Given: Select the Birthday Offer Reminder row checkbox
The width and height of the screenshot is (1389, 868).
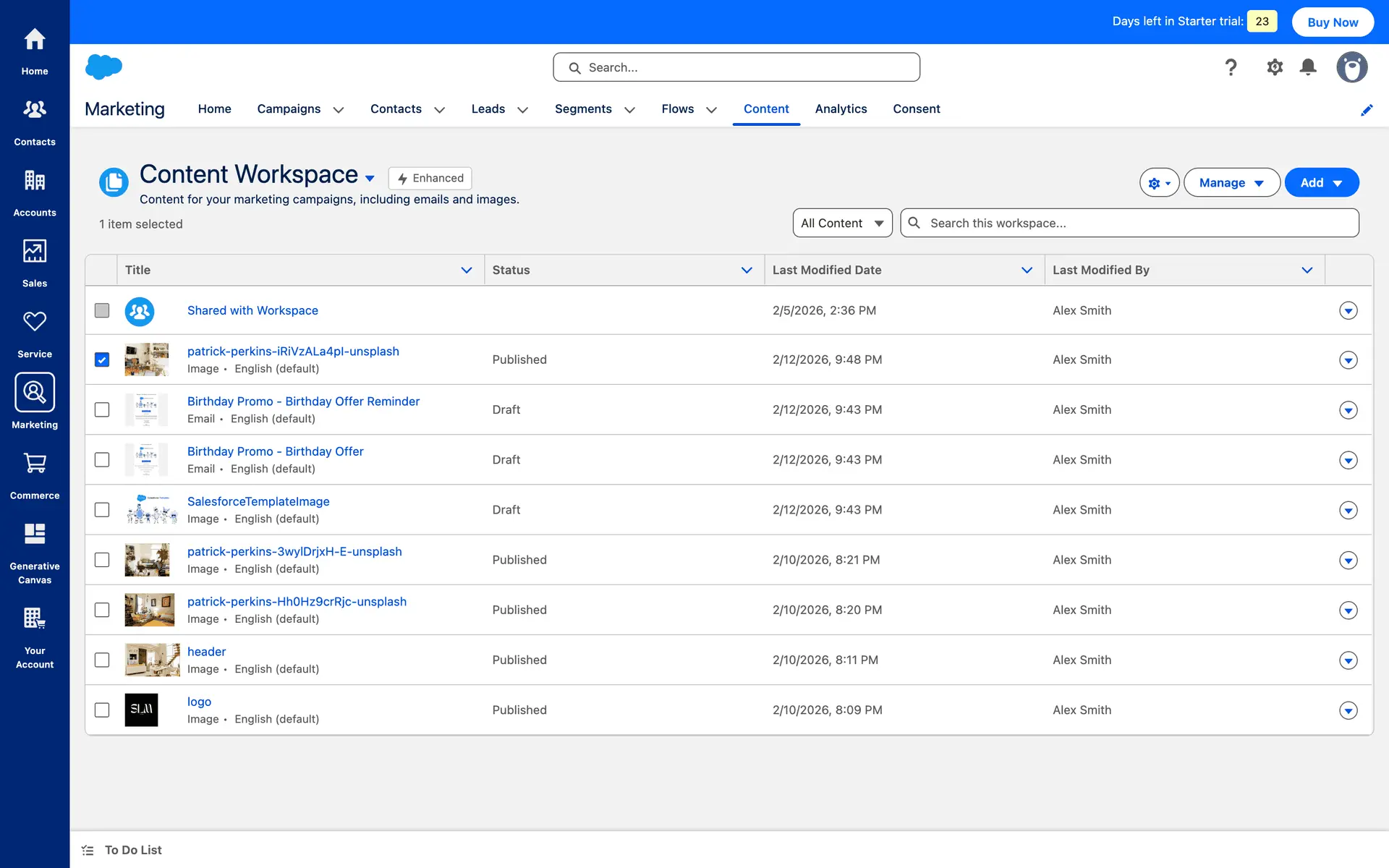Looking at the screenshot, I should pyautogui.click(x=102, y=409).
